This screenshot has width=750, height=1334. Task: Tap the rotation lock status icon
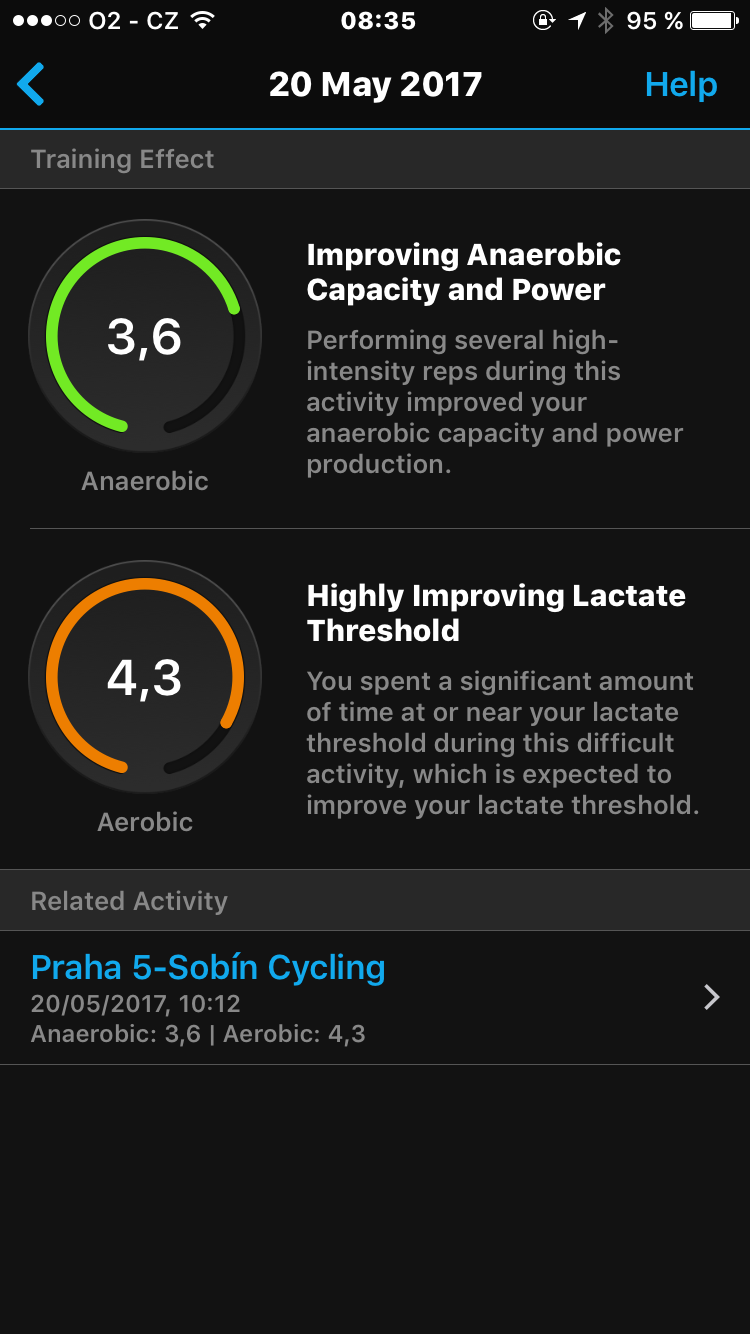point(544,21)
